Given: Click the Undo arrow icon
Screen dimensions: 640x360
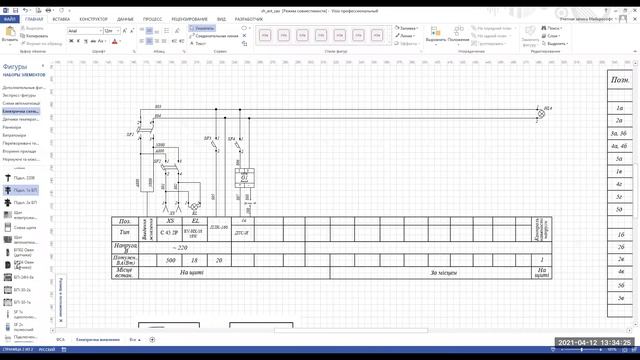Looking at the screenshot, I should coord(25,10).
